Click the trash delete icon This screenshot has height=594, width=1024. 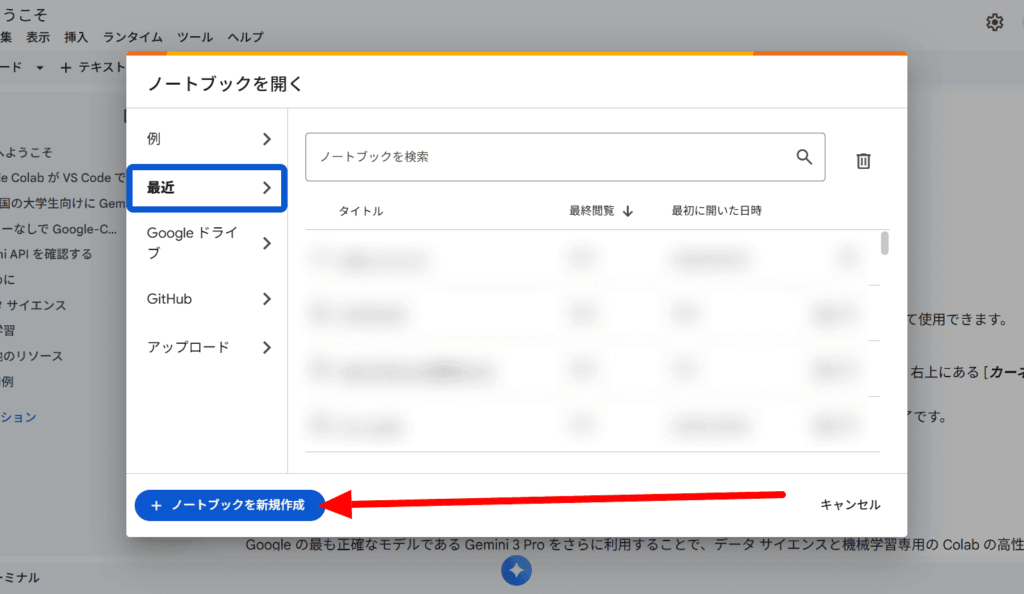863,161
